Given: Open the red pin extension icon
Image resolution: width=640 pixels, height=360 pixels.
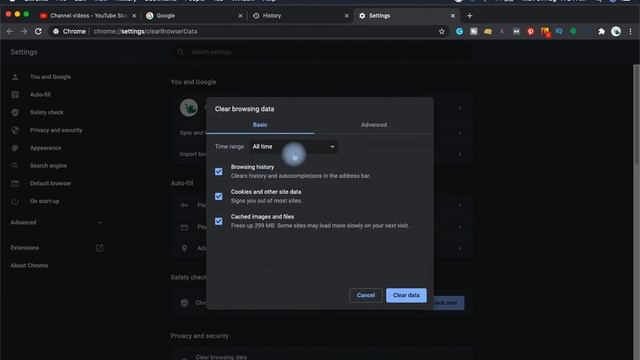Looking at the screenshot, I should [531, 31].
